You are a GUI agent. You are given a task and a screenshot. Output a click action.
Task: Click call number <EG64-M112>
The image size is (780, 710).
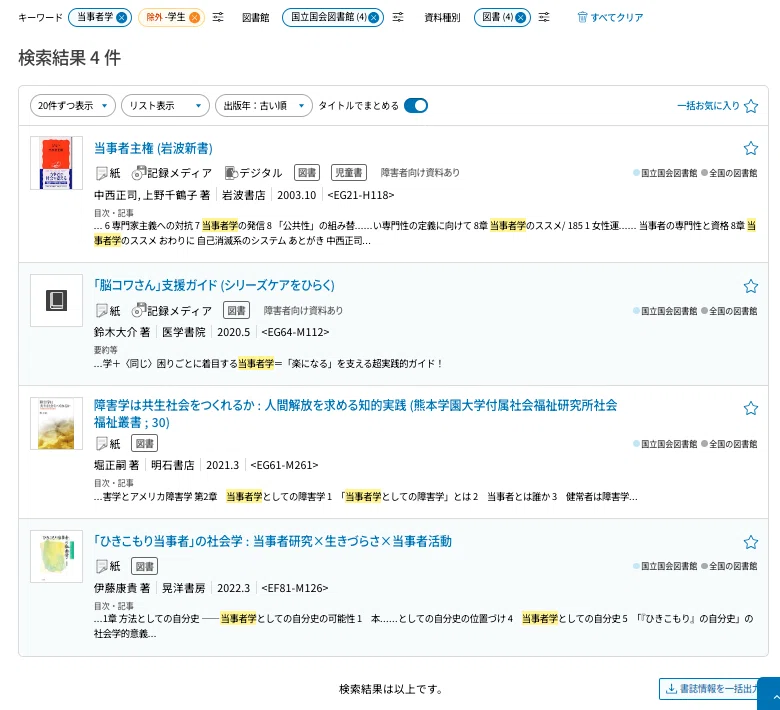pos(295,332)
